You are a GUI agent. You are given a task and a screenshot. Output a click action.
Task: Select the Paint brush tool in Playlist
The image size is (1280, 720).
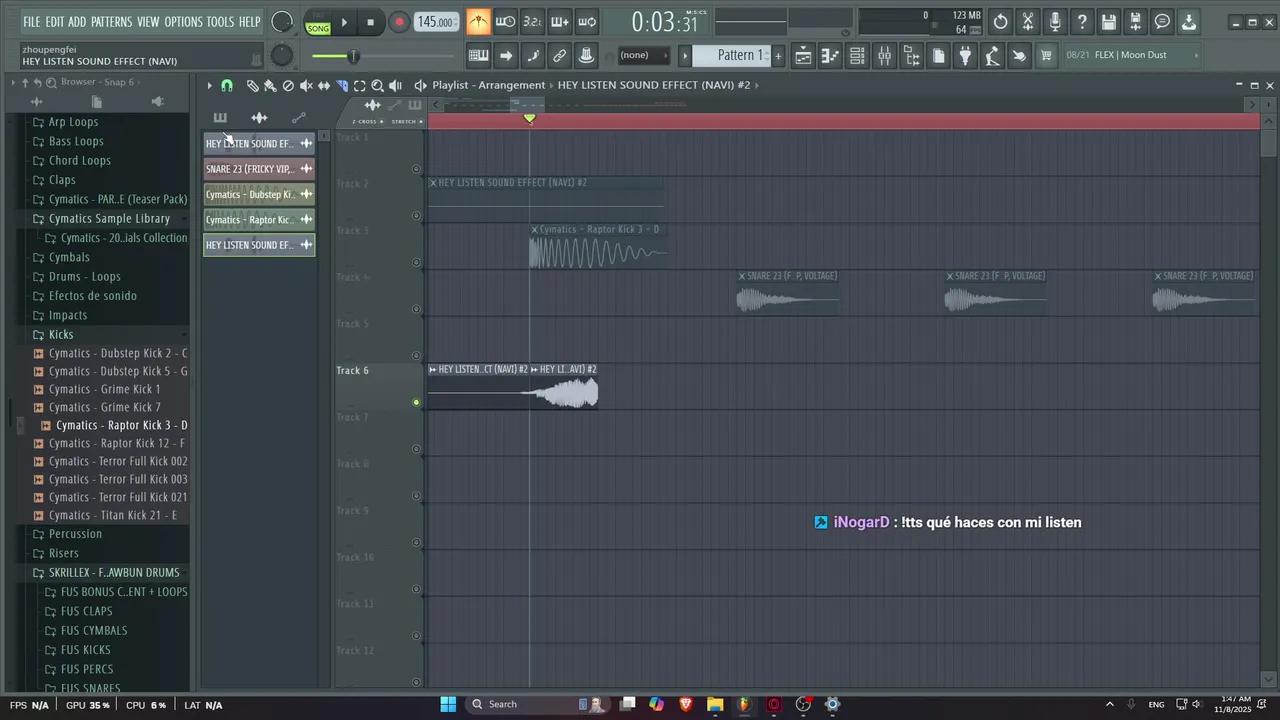click(x=270, y=86)
